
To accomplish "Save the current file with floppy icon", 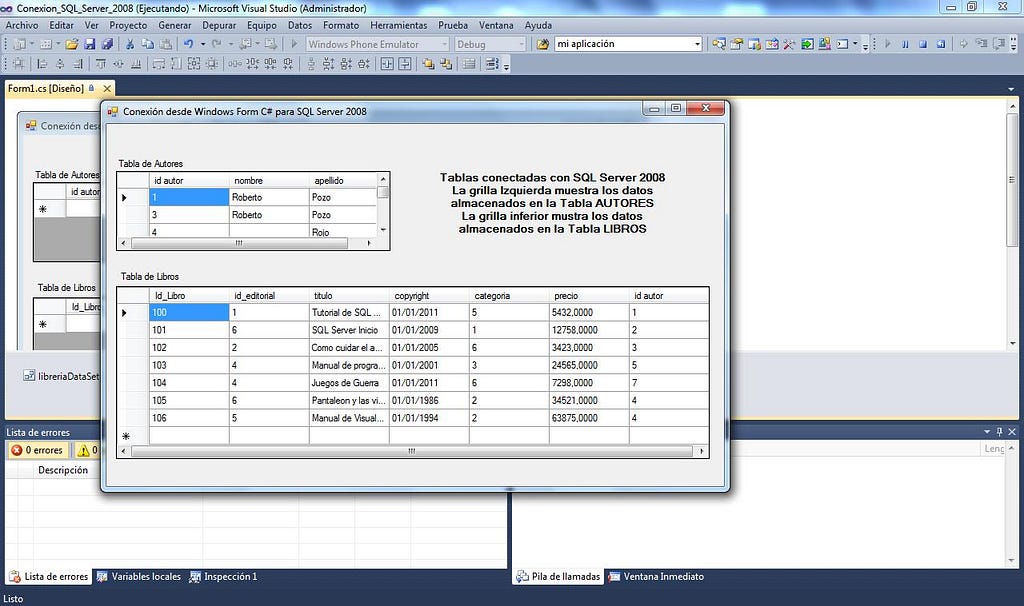I will [x=89, y=44].
